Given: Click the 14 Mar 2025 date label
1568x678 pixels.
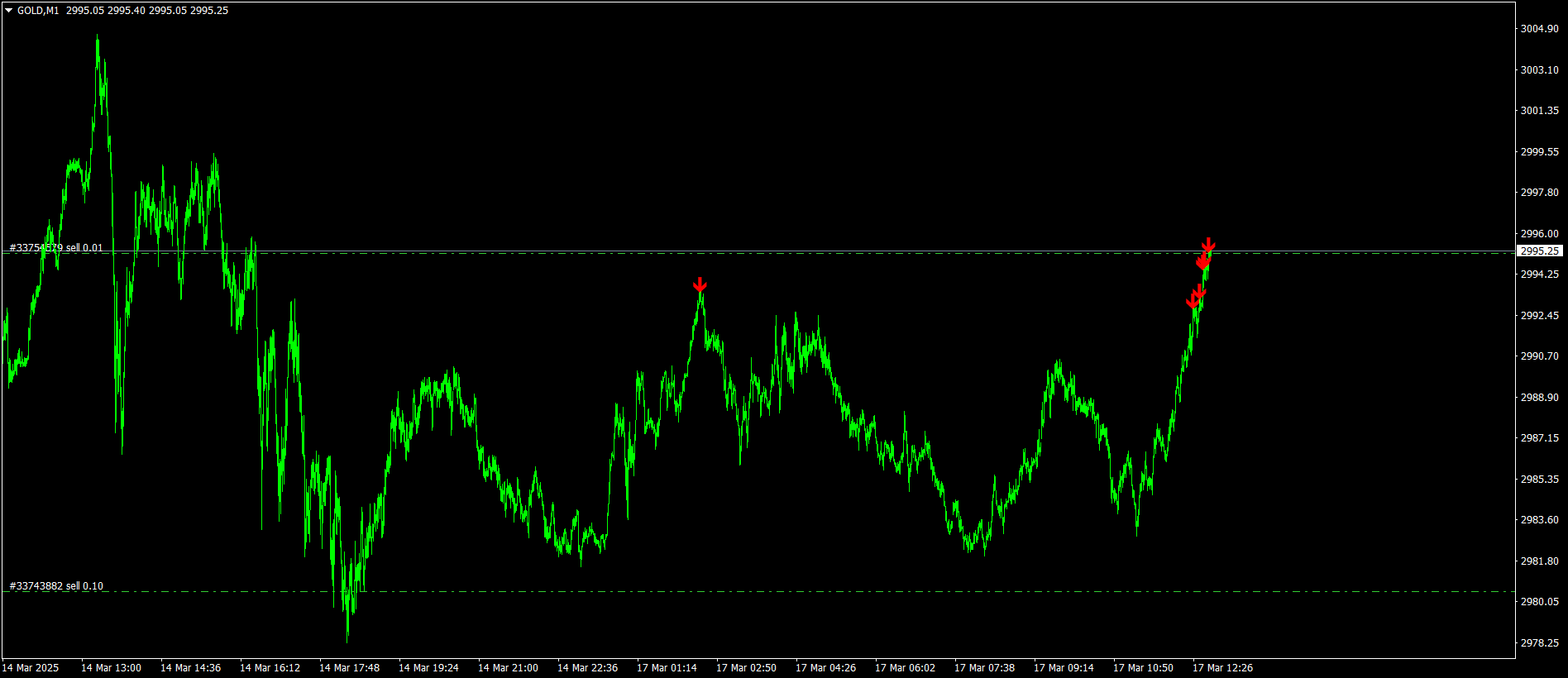Looking at the screenshot, I should pos(31,668).
